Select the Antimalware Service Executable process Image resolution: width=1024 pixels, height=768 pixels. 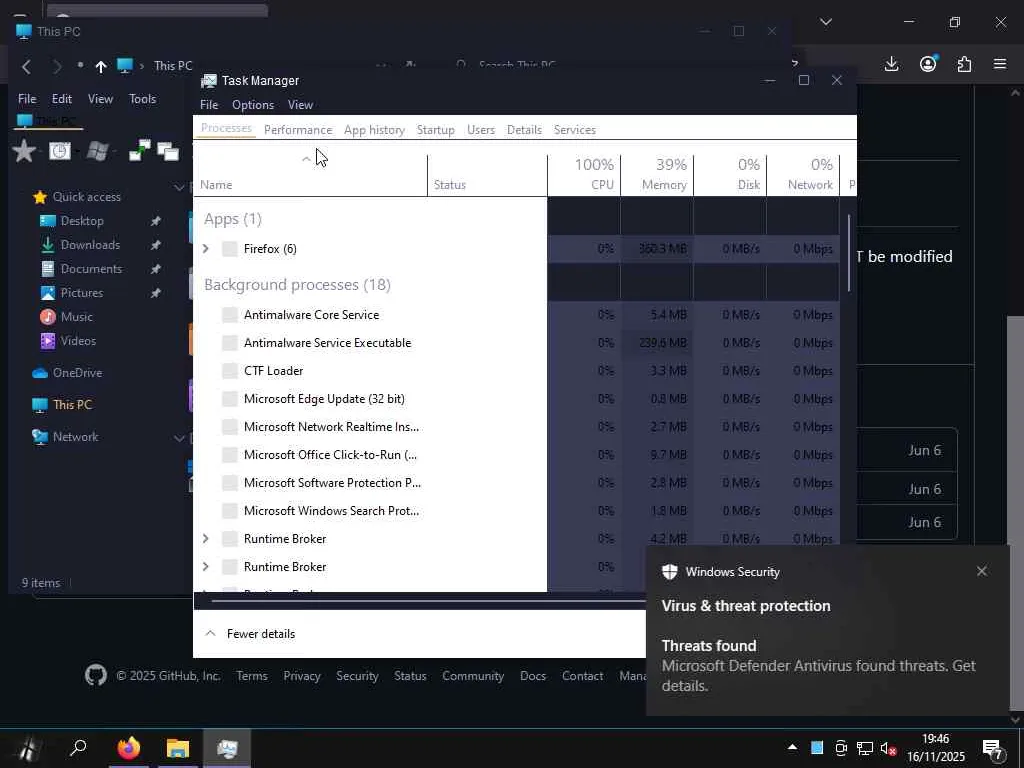coord(516,343)
